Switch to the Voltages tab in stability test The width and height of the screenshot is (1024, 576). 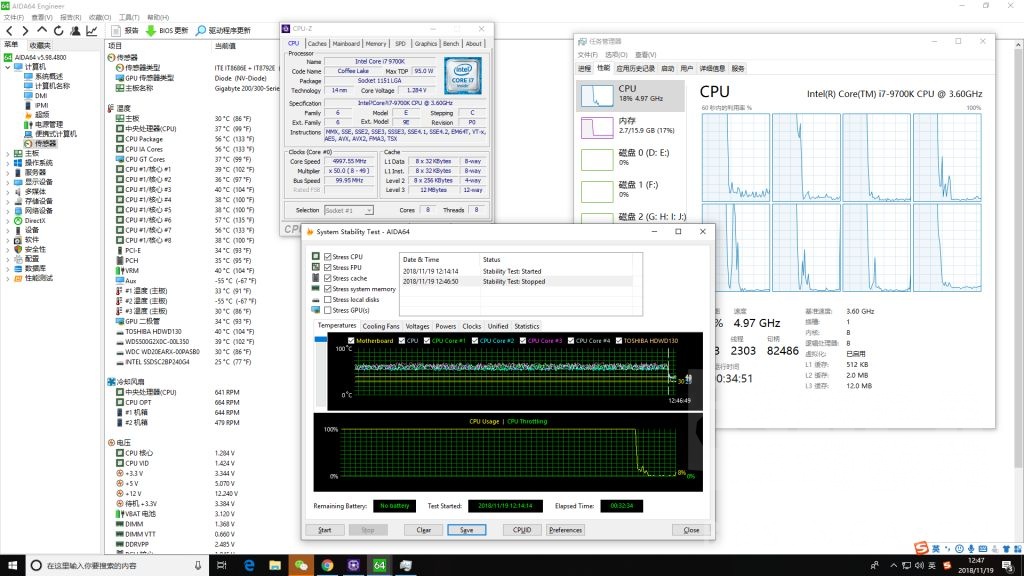click(417, 326)
